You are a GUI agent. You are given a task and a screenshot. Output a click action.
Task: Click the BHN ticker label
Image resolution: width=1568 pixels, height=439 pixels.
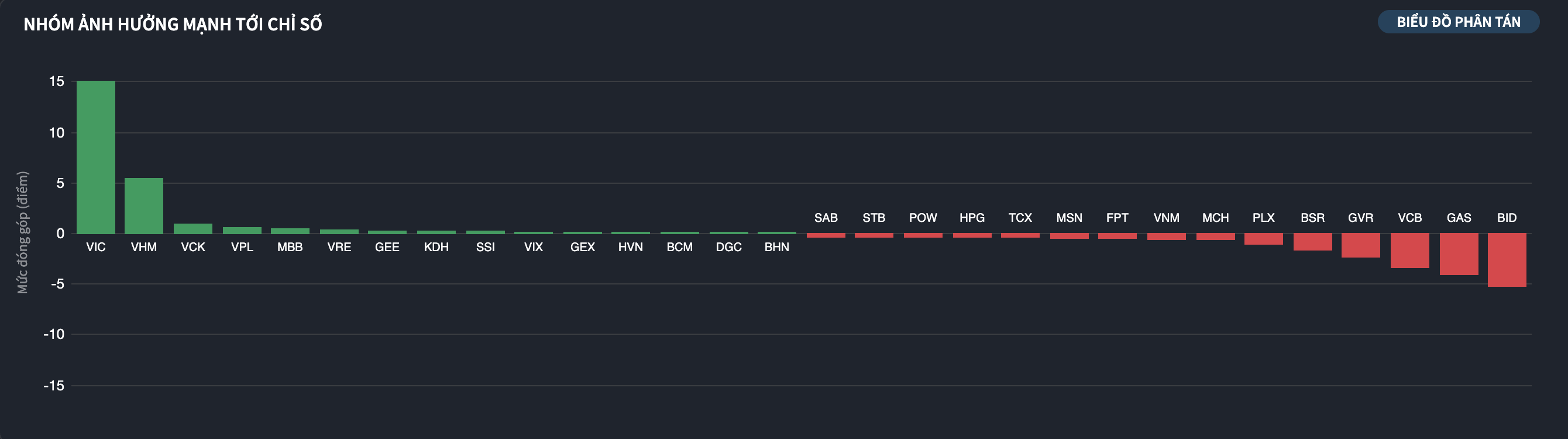coord(777,247)
